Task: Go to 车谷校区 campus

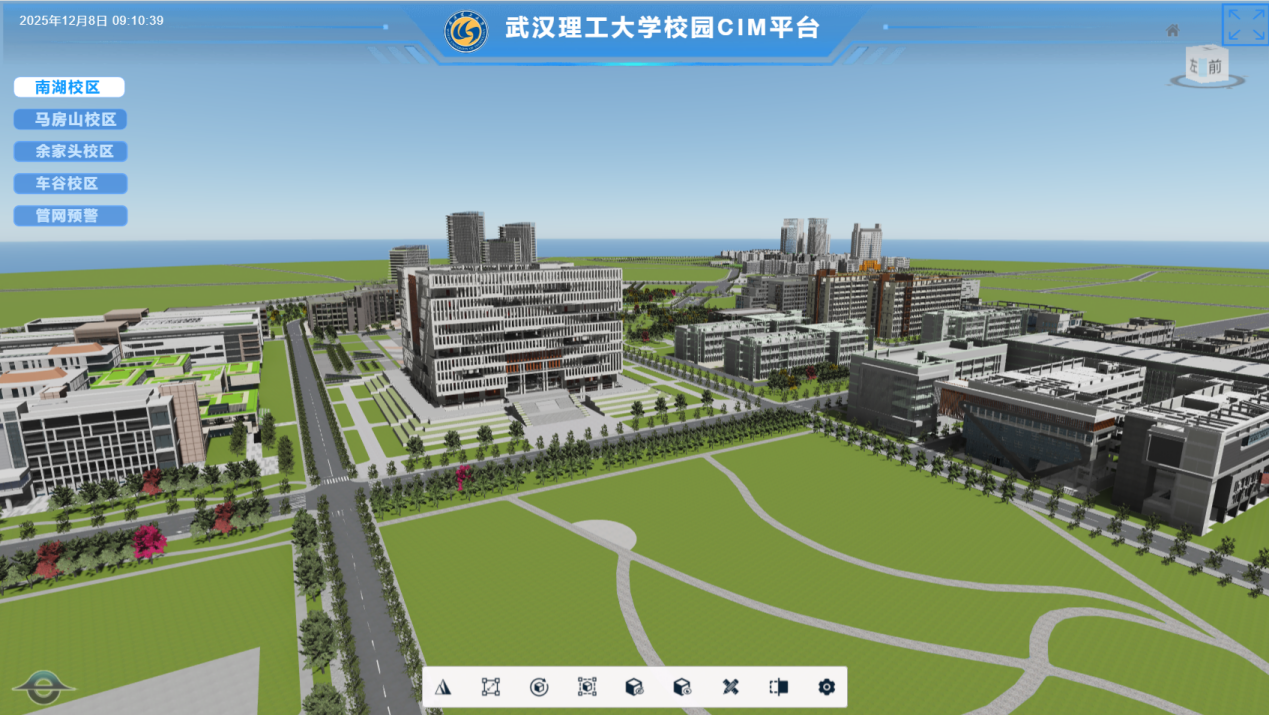Action: tap(70, 183)
